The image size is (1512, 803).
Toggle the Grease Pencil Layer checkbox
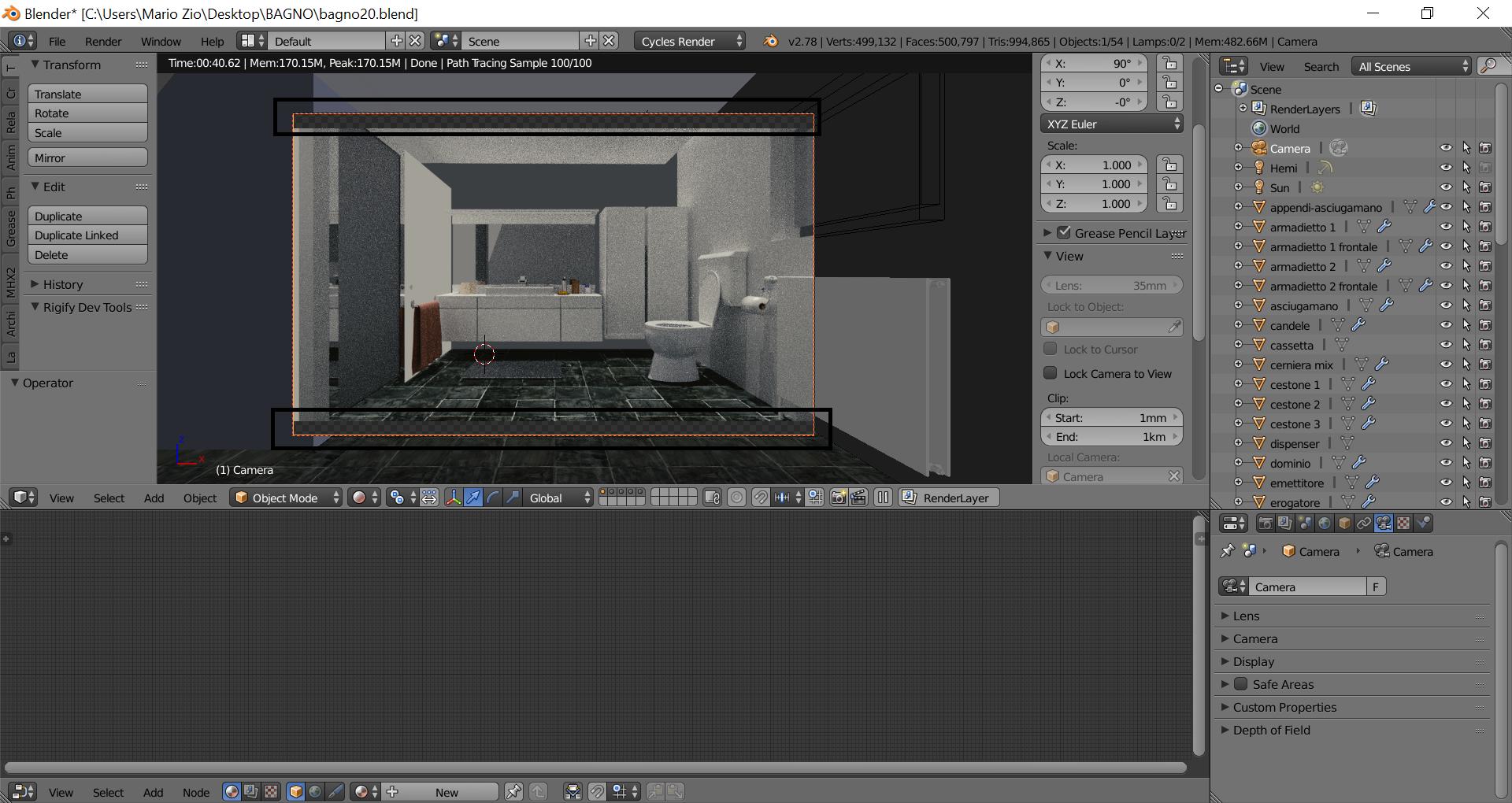tap(1065, 232)
